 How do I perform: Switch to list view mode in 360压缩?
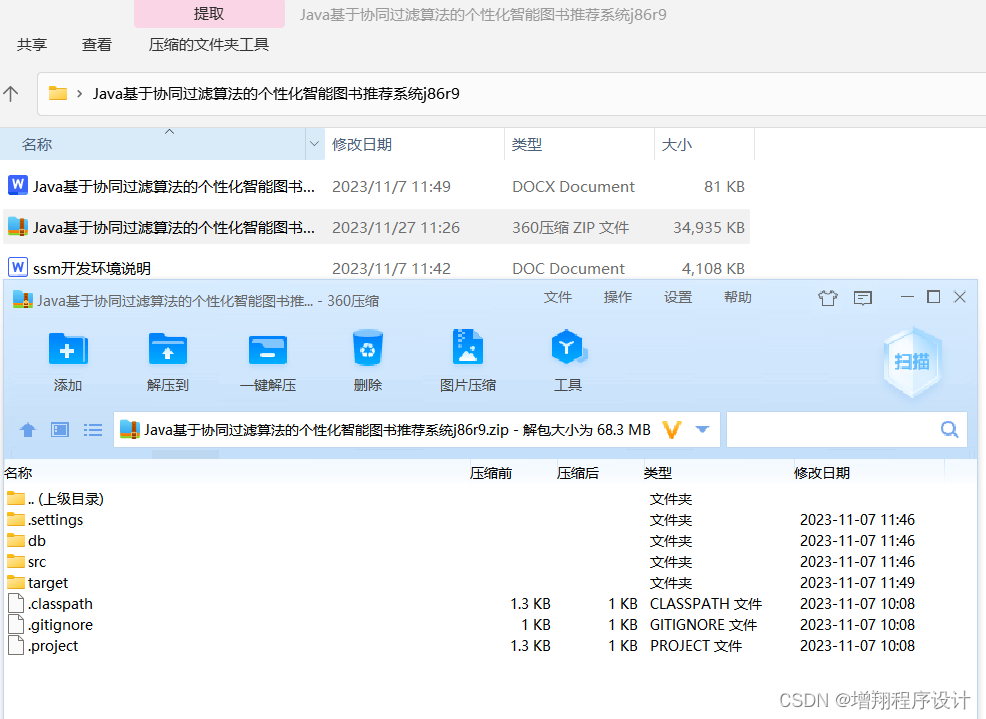coord(93,430)
